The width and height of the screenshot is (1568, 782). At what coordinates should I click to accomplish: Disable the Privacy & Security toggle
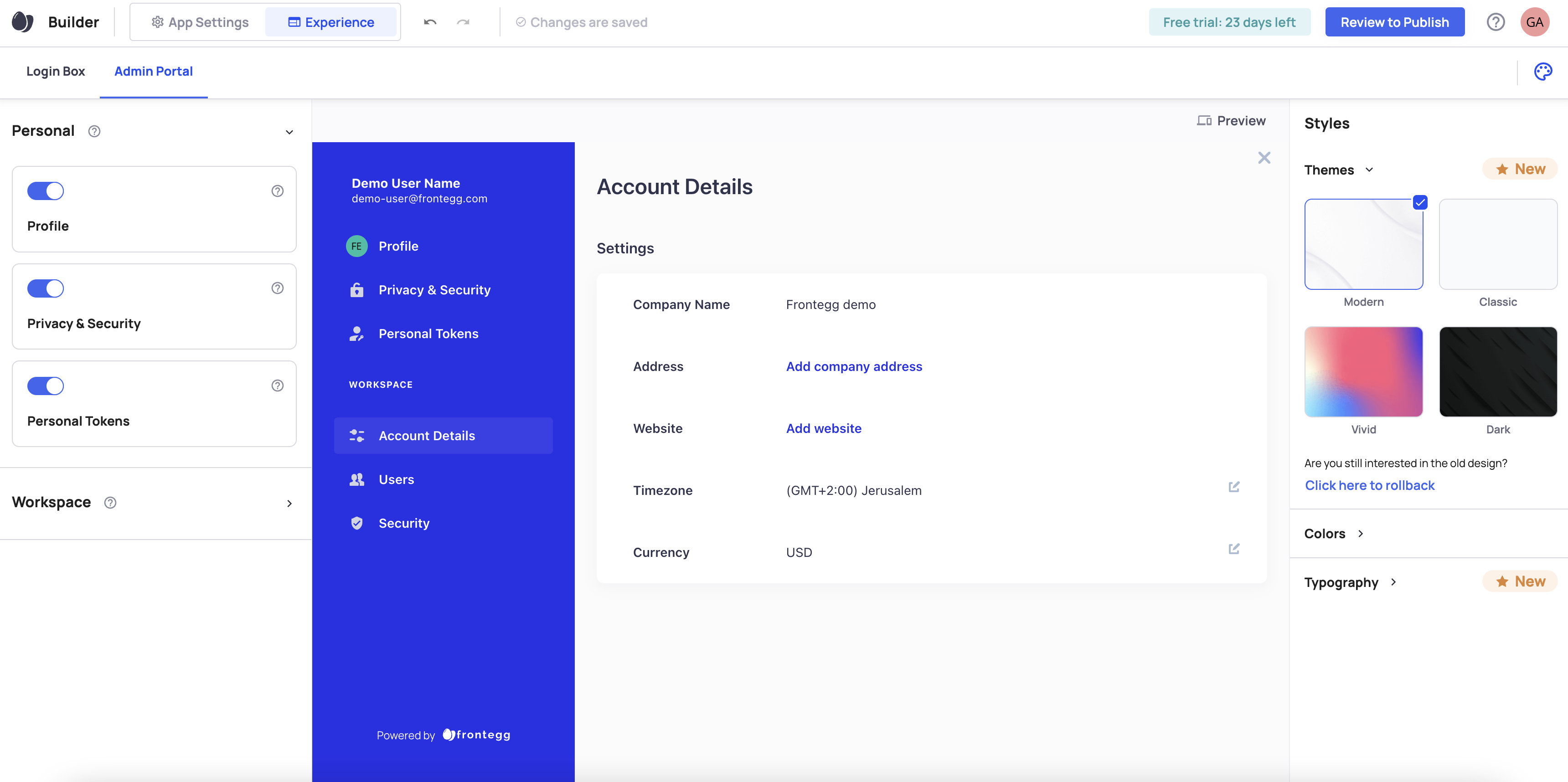click(x=46, y=288)
